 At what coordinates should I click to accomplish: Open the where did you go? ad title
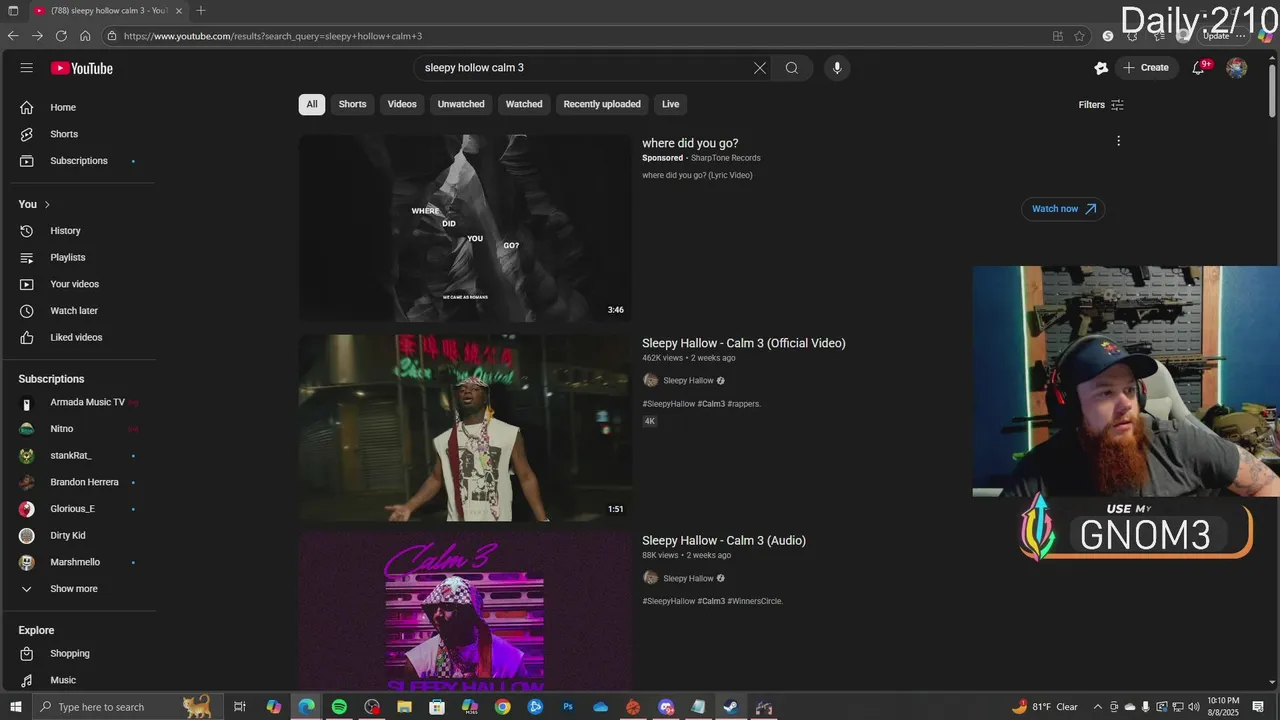690,143
